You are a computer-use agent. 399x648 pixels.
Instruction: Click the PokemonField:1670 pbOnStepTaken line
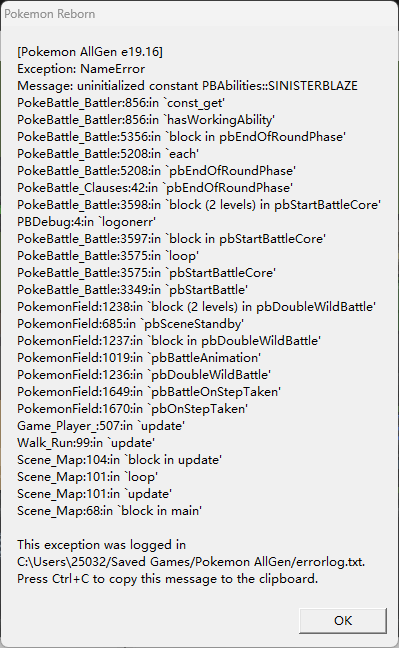tap(132, 408)
